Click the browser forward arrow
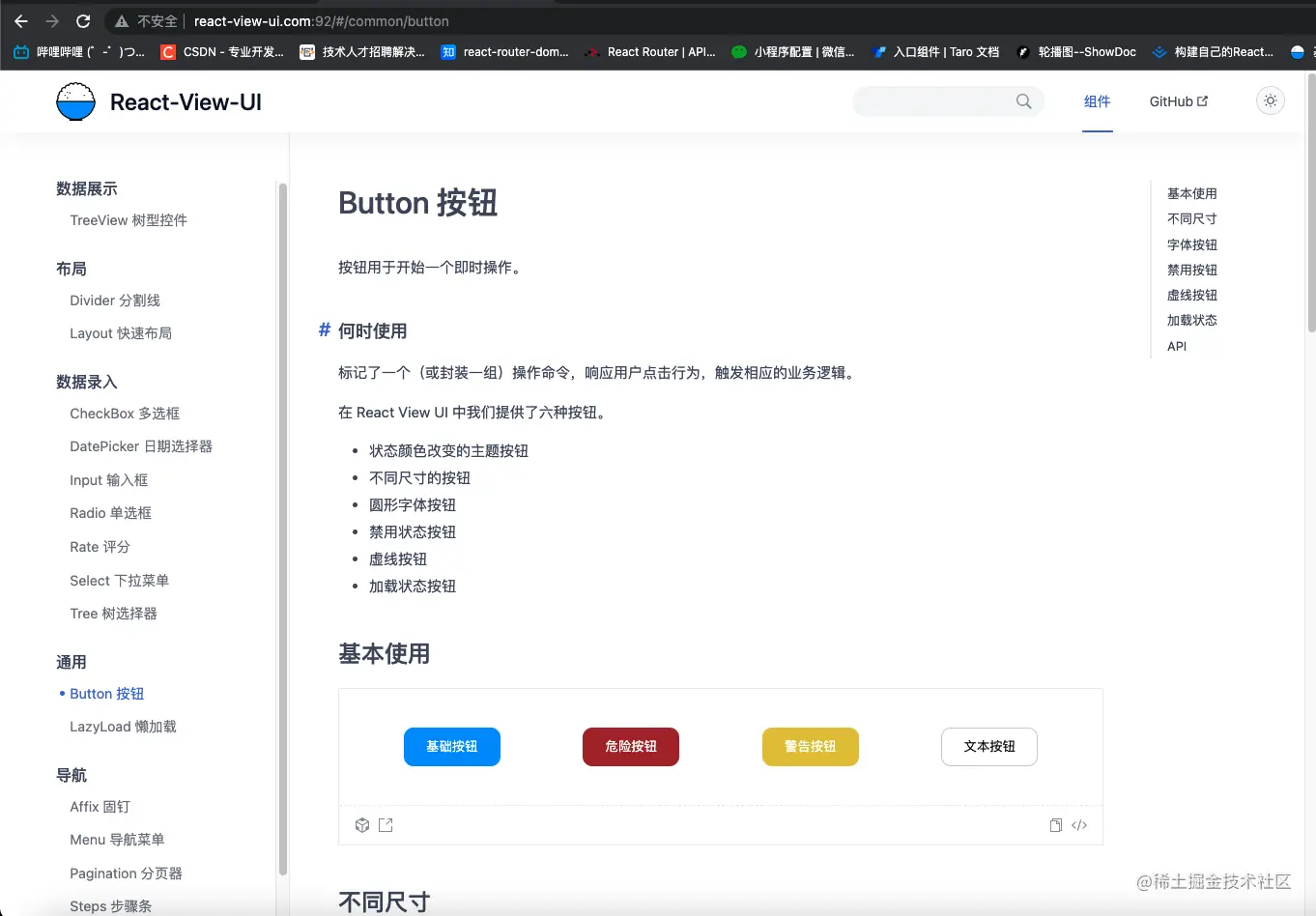 pos(52,21)
